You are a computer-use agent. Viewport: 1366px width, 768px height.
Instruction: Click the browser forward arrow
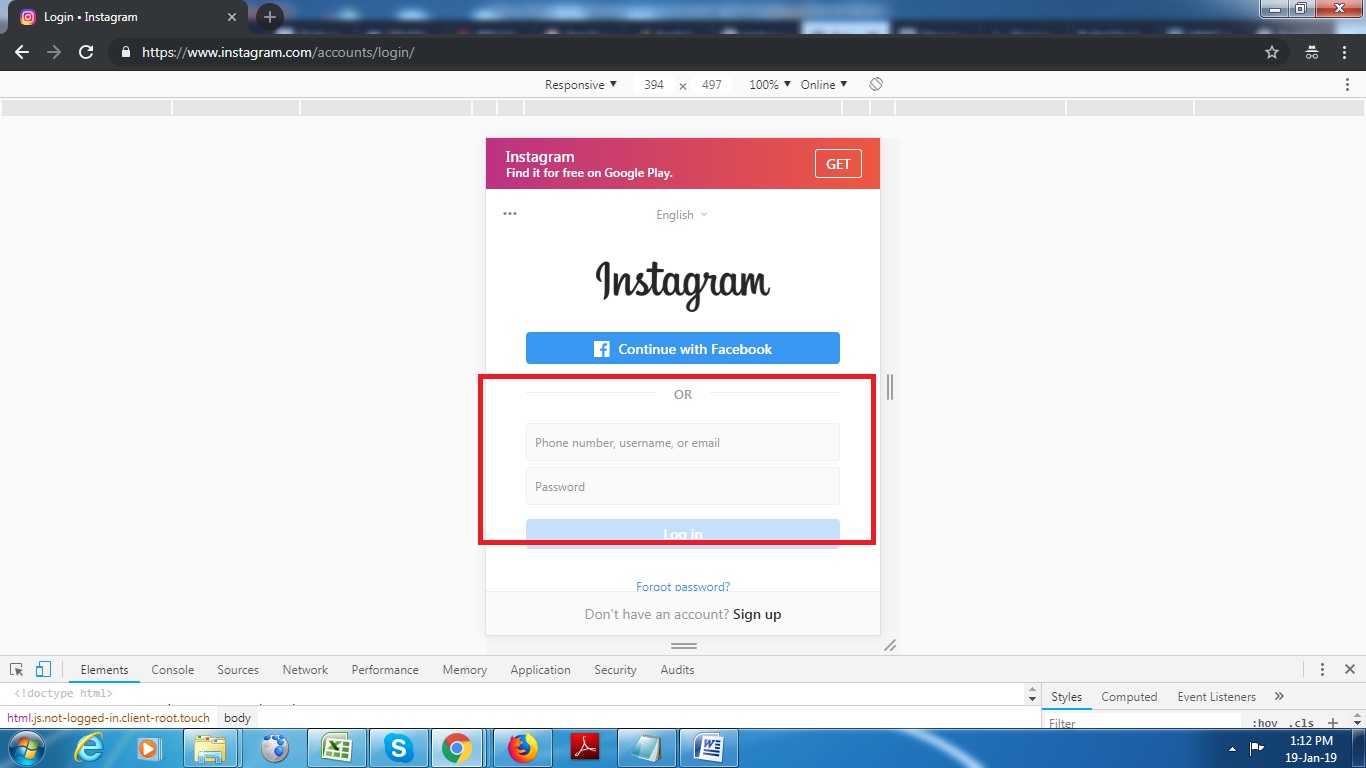coord(54,52)
